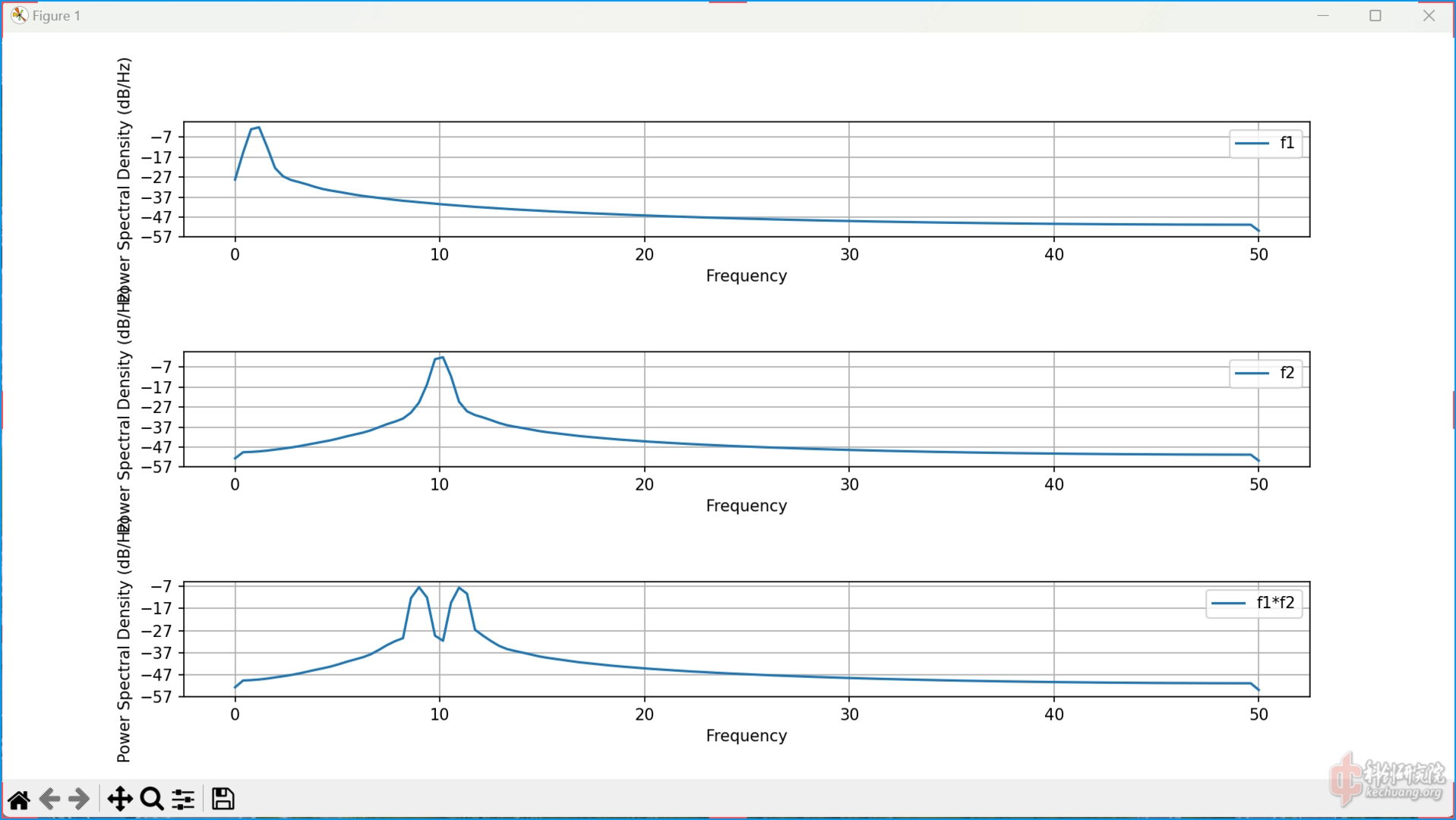
Task: Click the right peak of f1*f2 plot
Action: [459, 588]
